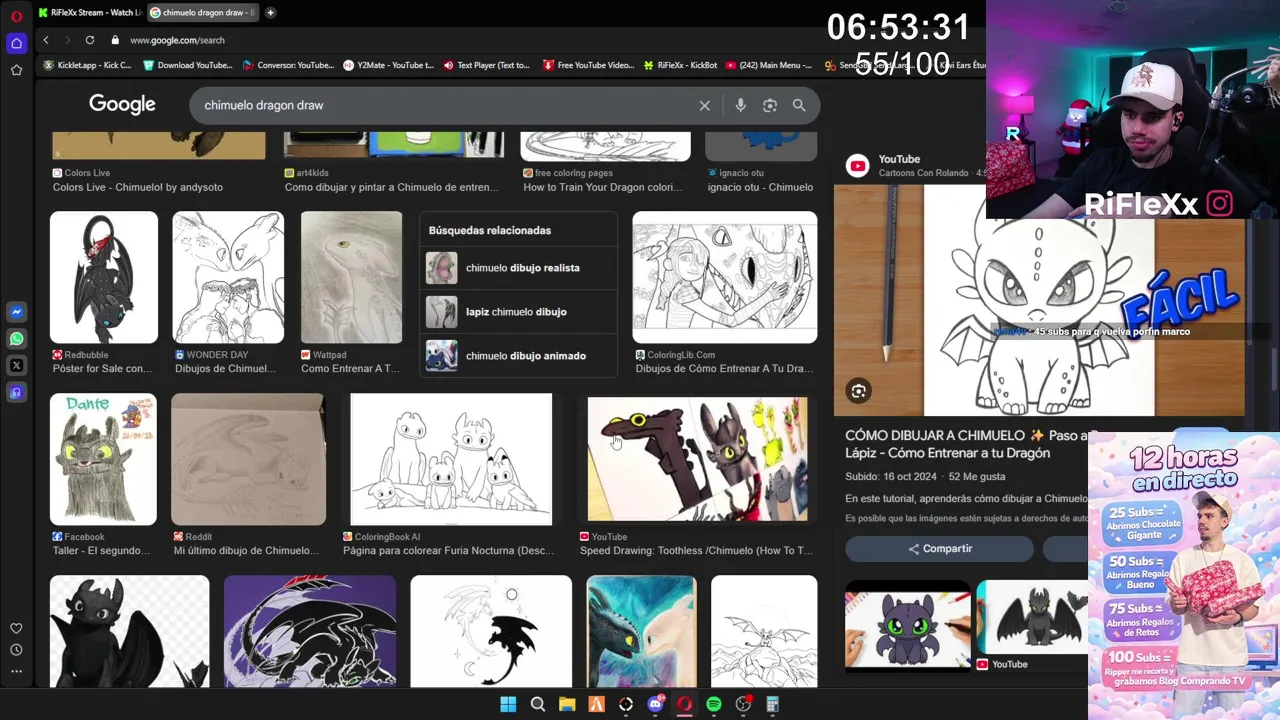Image resolution: width=1280 pixels, height=720 pixels.
Task: Open a new browser tab
Action: coord(270,12)
